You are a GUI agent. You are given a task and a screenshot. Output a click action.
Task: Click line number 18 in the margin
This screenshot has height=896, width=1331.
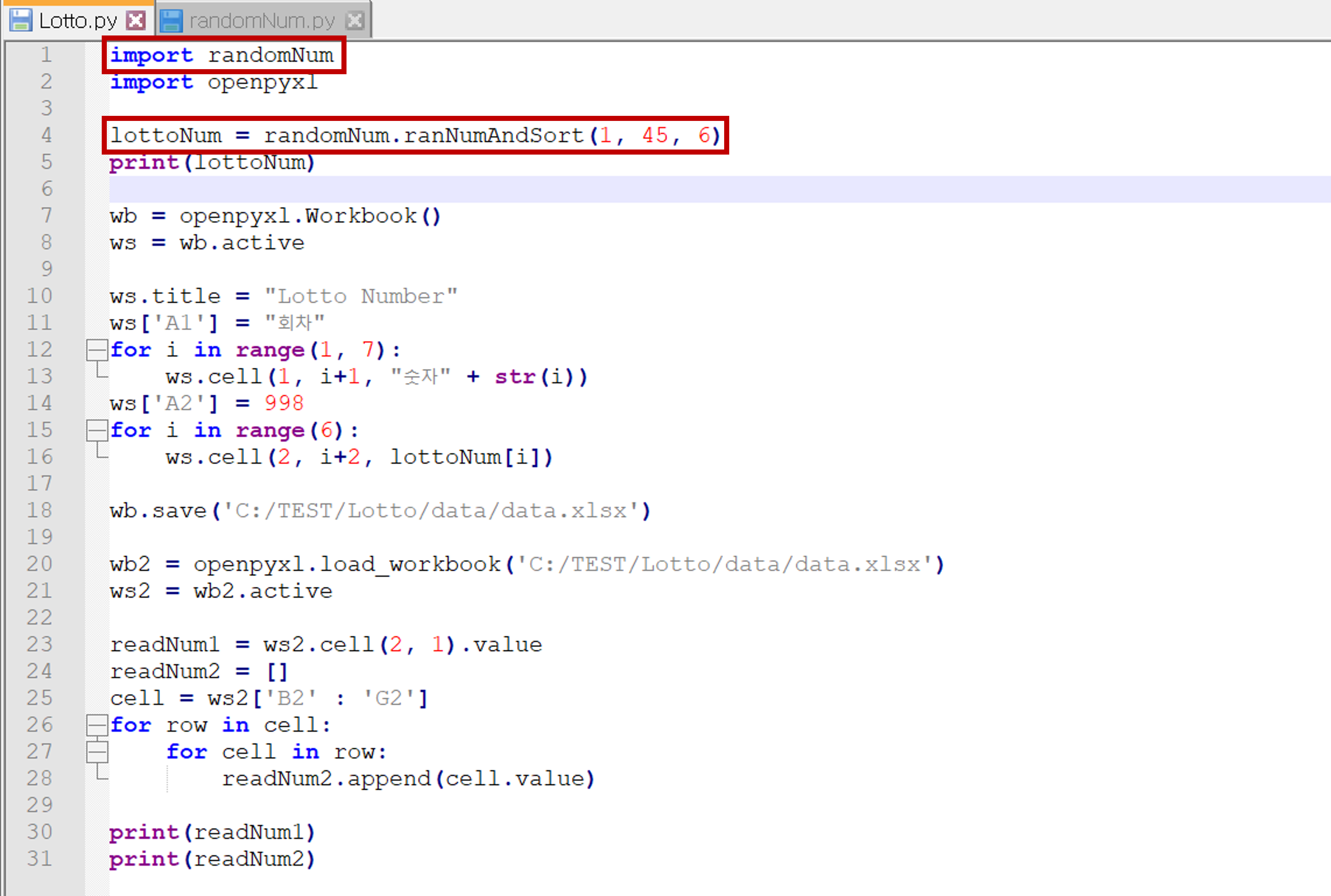[x=39, y=510]
